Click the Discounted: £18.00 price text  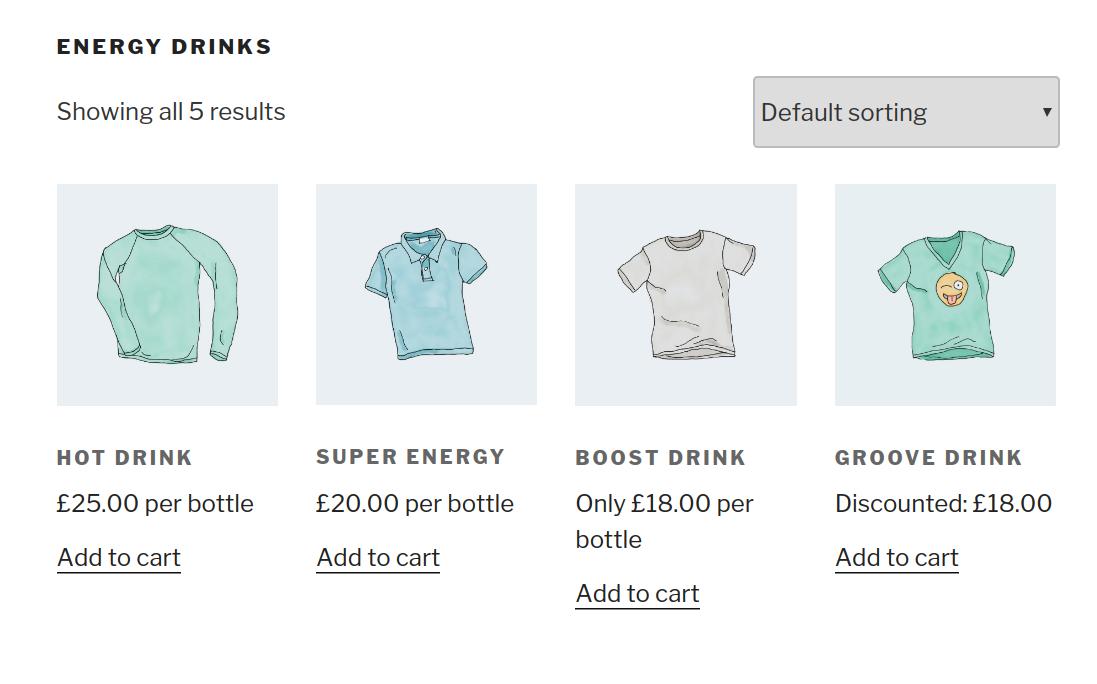coord(943,504)
